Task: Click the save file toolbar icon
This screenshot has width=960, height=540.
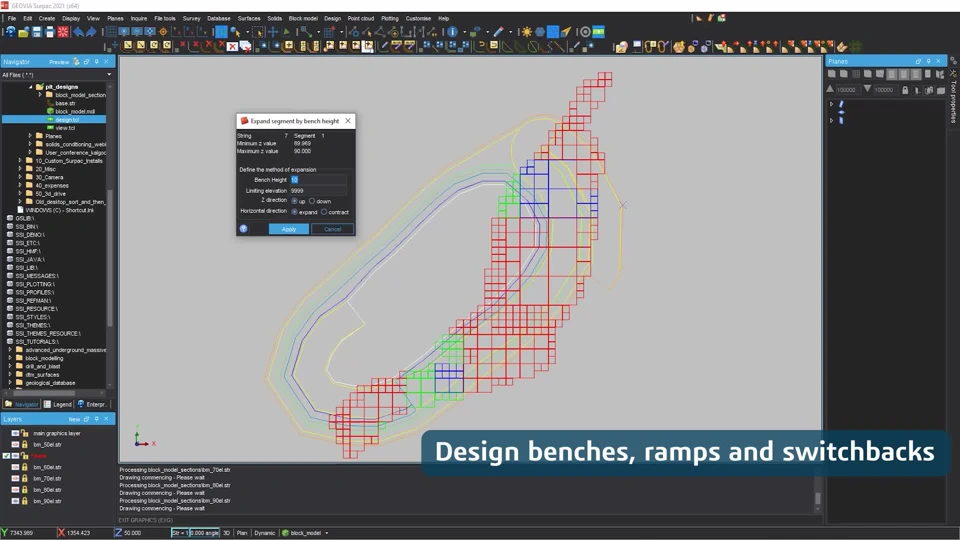Action: (37, 32)
